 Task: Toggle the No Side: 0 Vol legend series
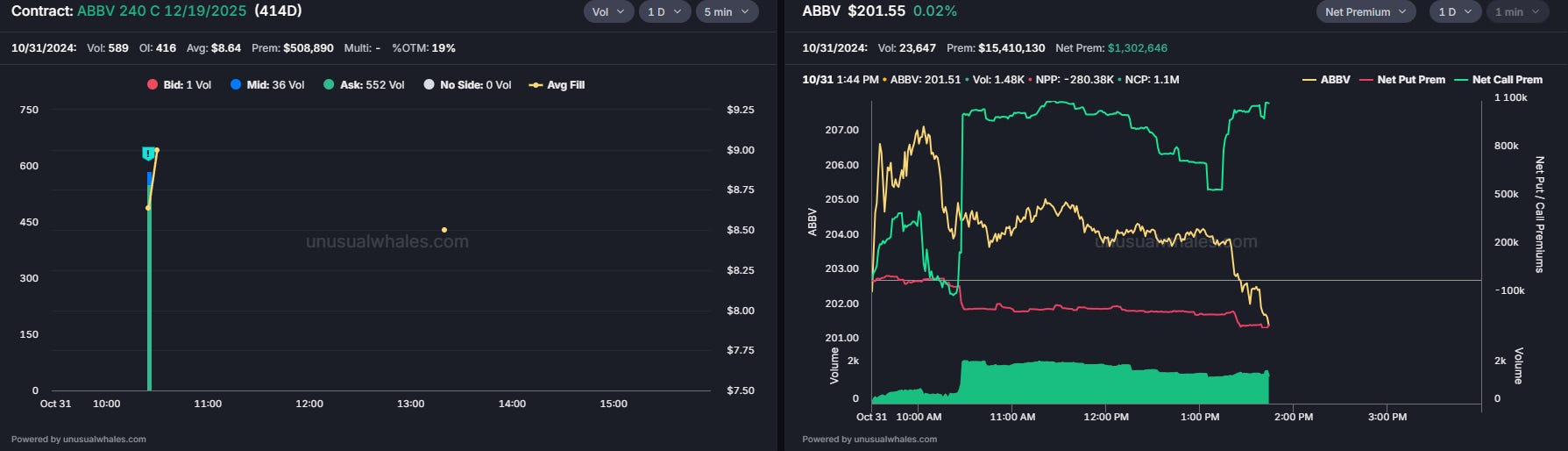click(x=467, y=85)
